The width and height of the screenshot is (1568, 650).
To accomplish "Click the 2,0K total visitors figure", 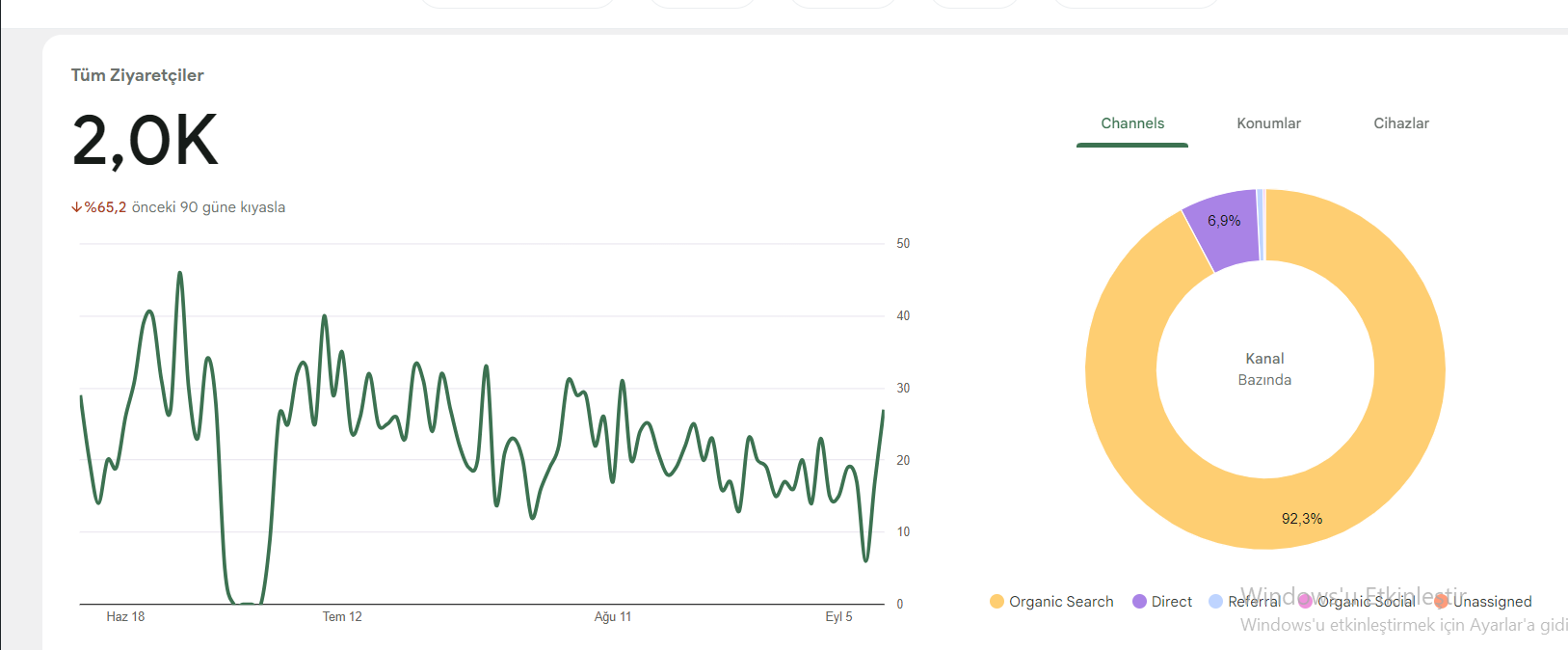I will [146, 141].
